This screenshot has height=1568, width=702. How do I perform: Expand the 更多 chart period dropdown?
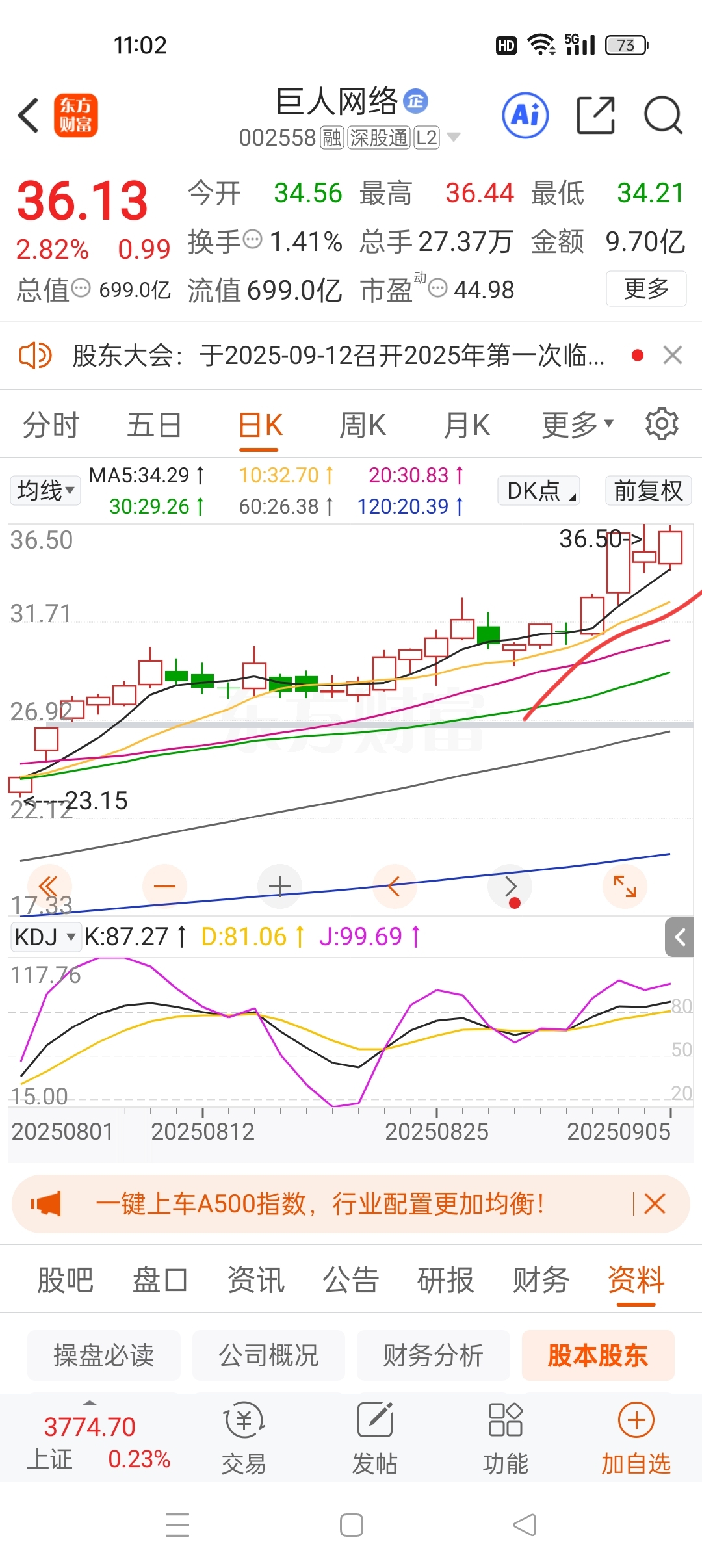[578, 425]
